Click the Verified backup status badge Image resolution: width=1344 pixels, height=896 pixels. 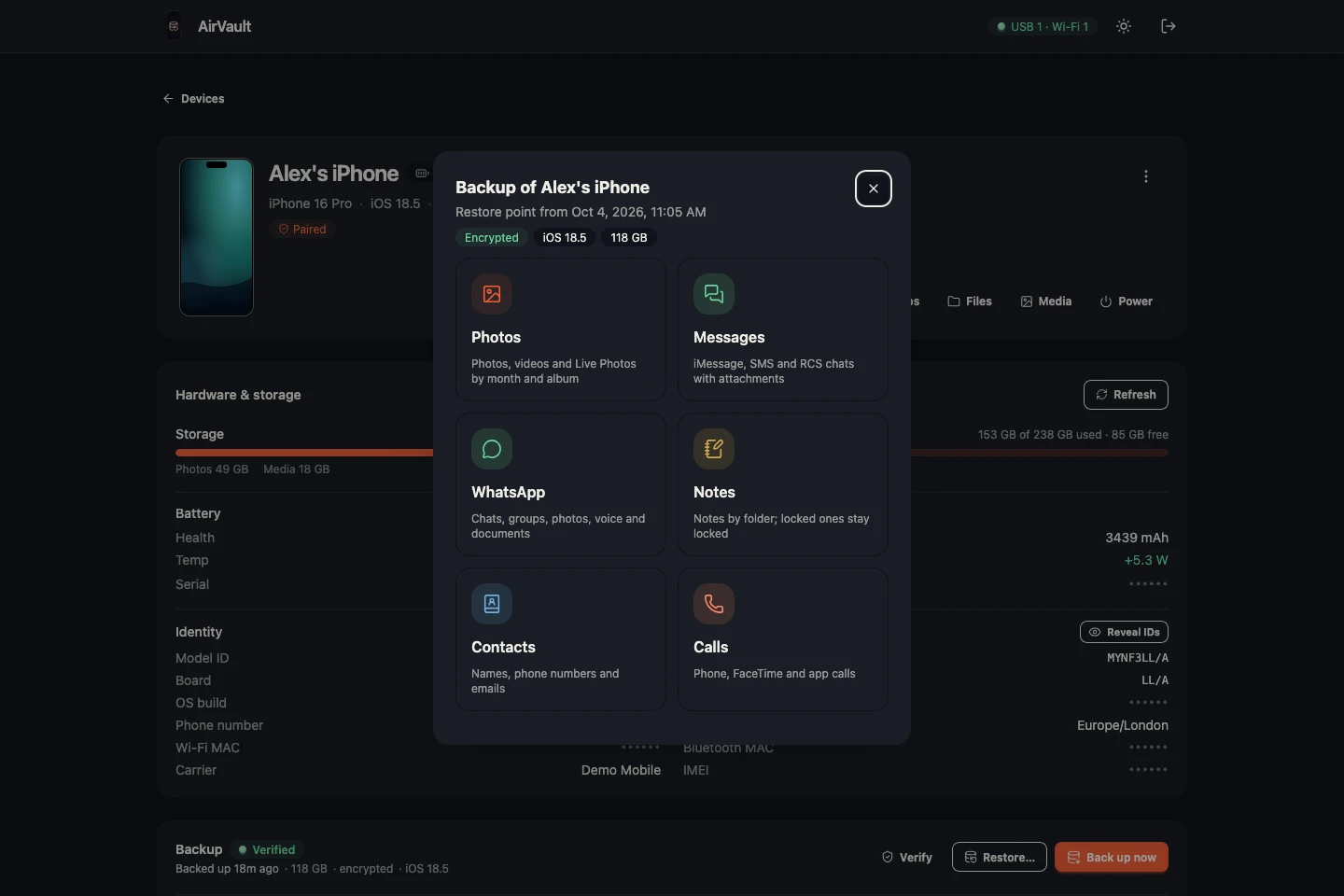click(x=267, y=849)
